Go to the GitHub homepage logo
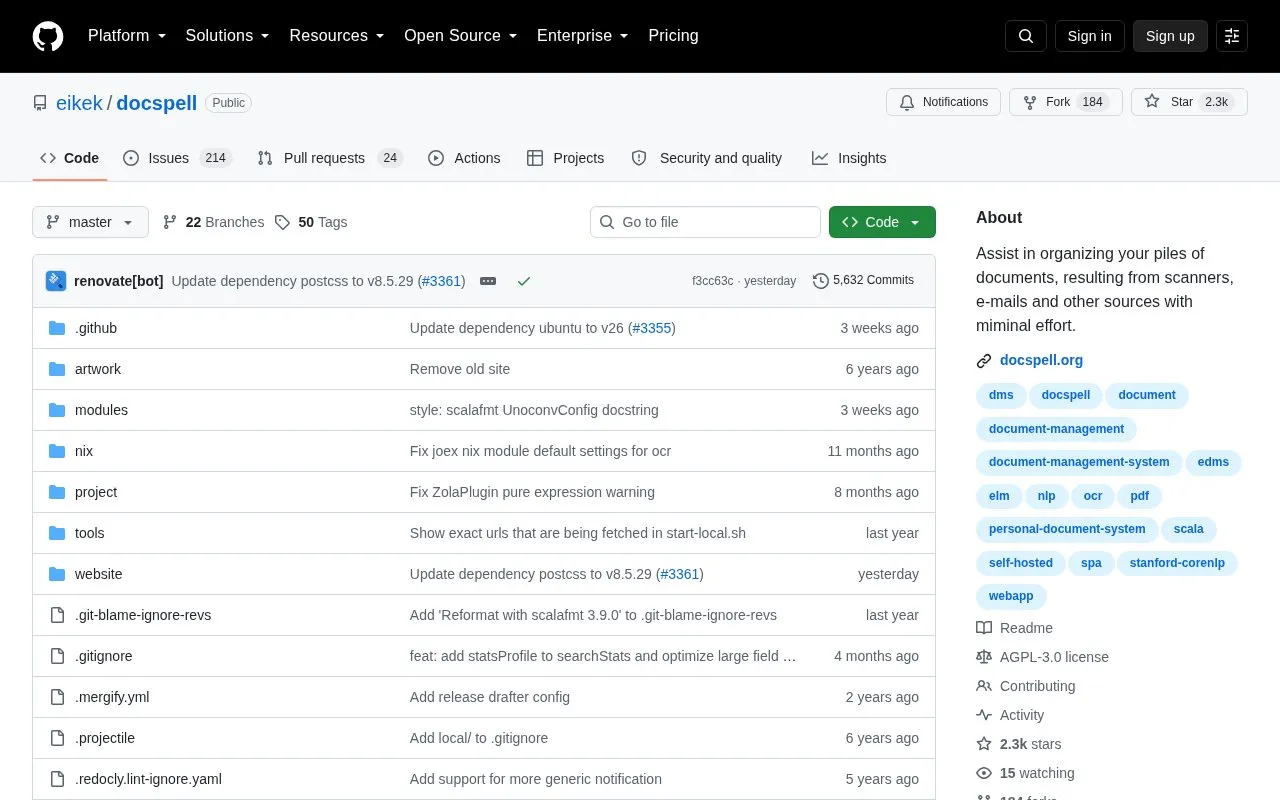 click(48, 36)
